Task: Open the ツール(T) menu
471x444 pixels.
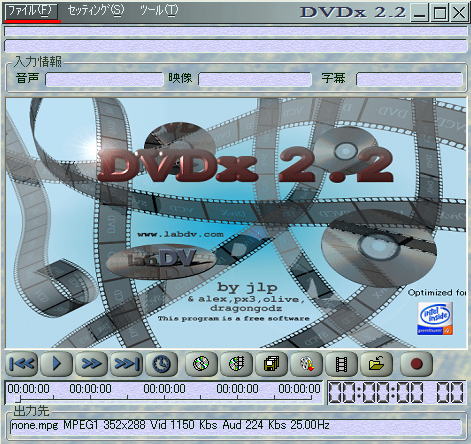Action: tap(159, 11)
